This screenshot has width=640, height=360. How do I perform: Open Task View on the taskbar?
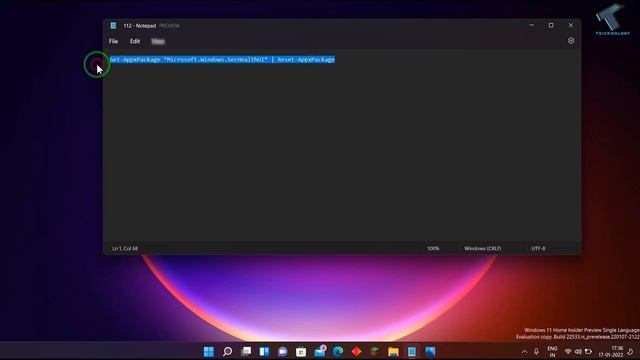(246, 351)
